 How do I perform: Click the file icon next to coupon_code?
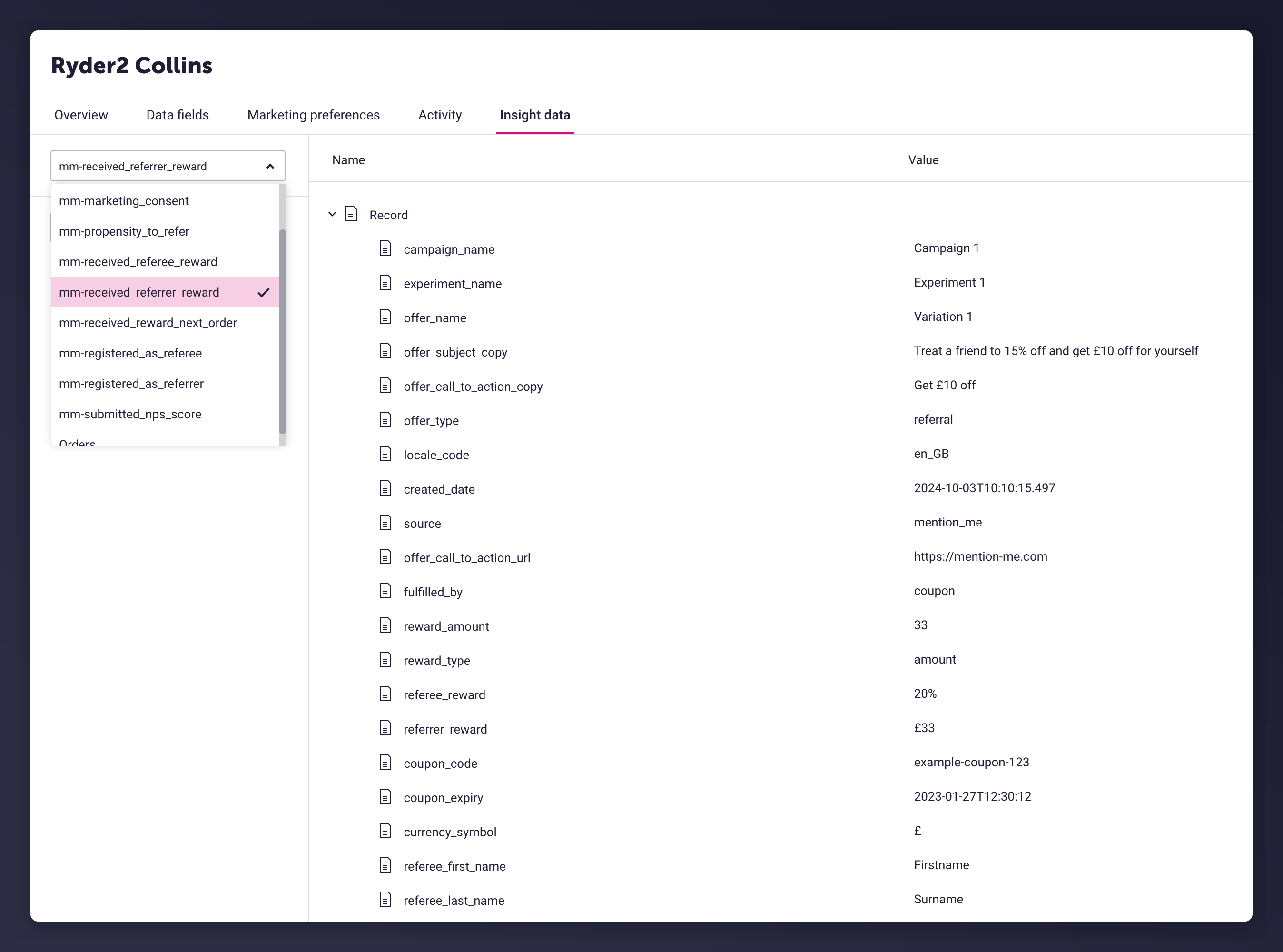click(x=385, y=763)
